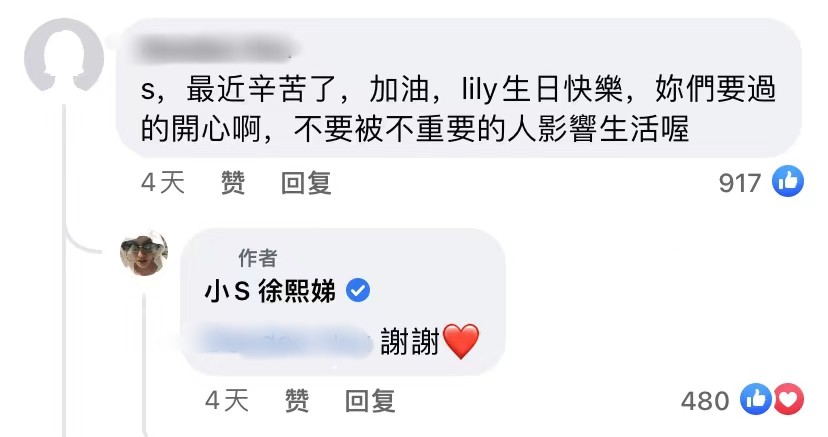Reply to the top comment via 回复

306,183
